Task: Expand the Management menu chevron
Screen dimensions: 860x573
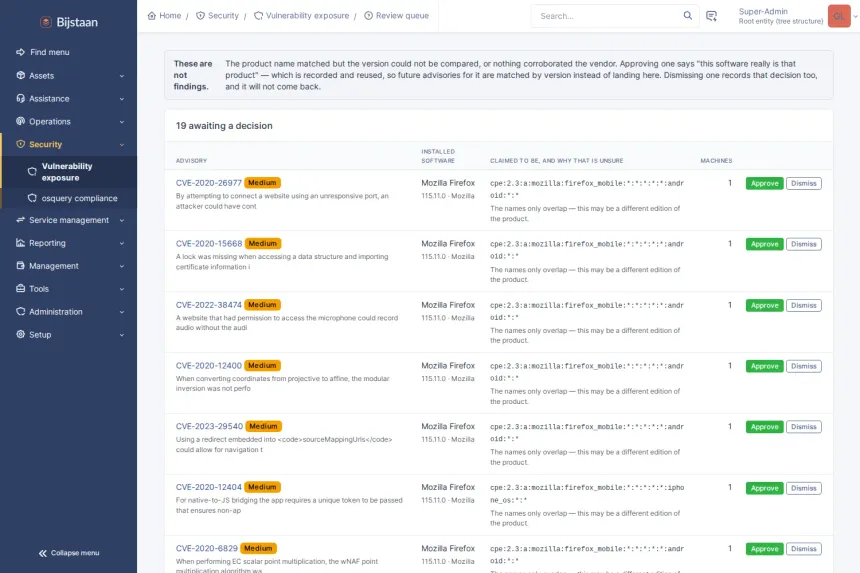Action: [122, 266]
